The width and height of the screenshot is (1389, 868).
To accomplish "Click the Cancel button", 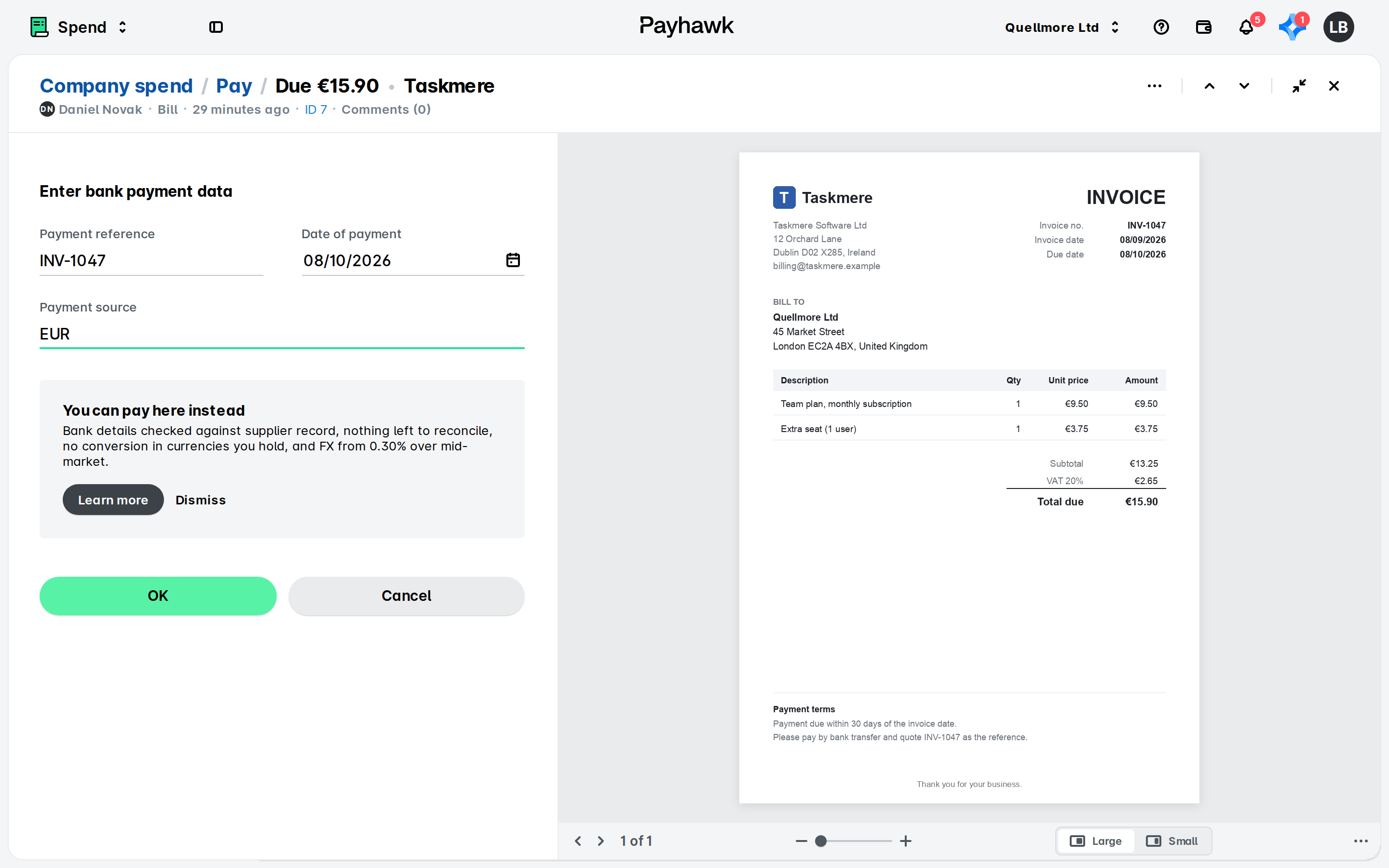I will (x=407, y=596).
